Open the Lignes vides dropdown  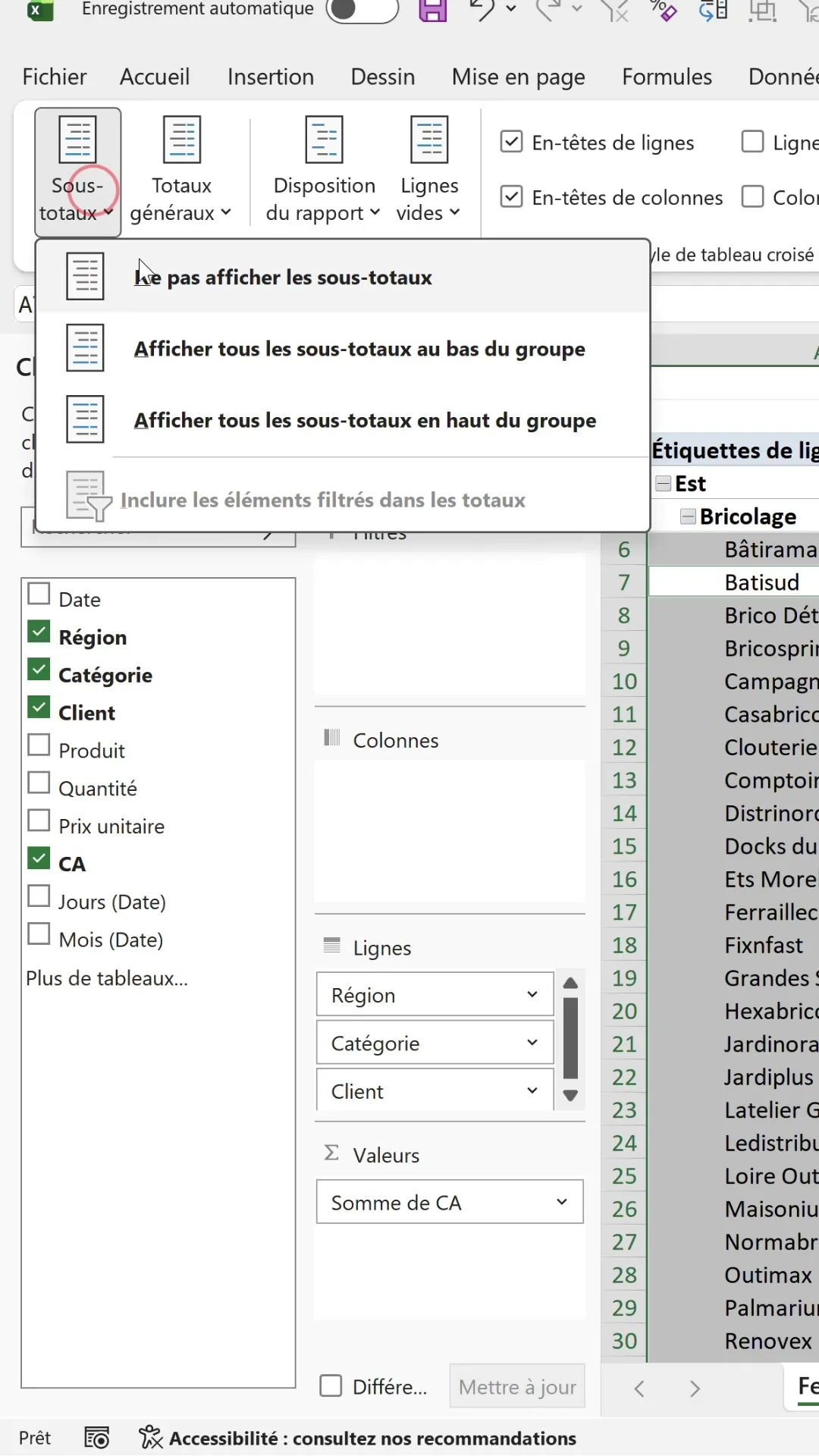tap(429, 172)
